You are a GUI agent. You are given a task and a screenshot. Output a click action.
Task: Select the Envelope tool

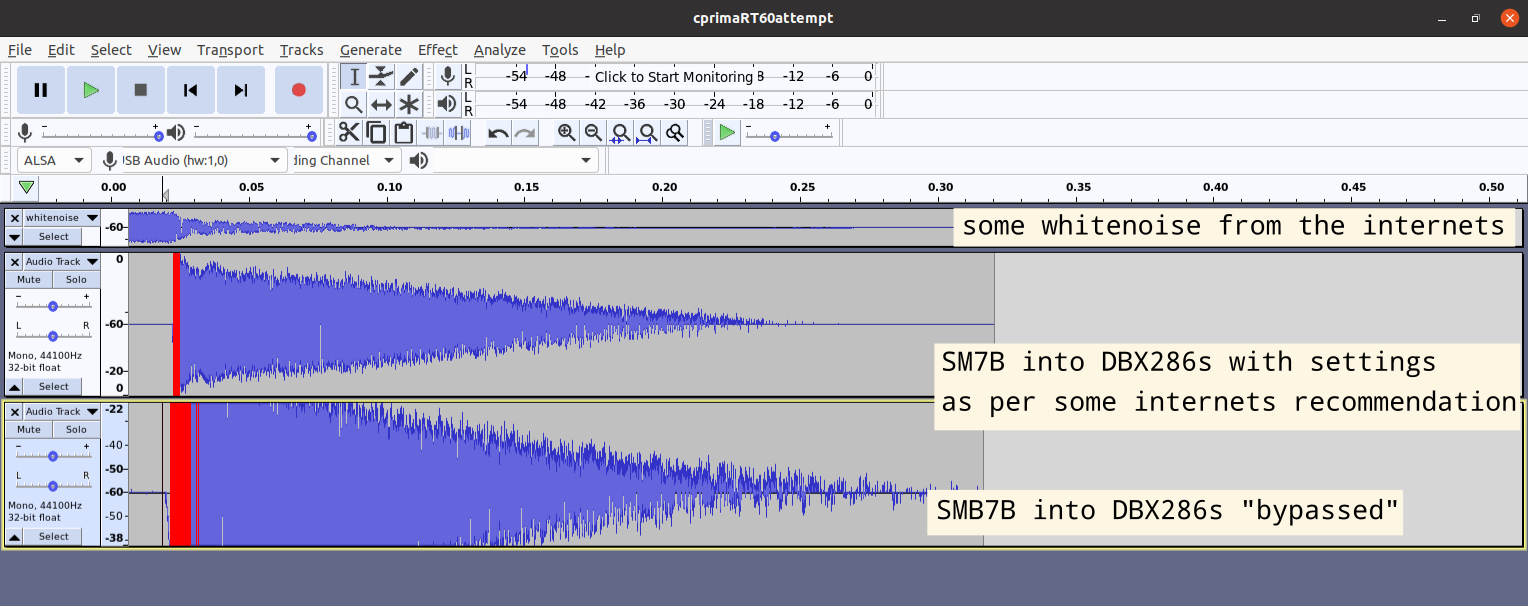pos(381,77)
